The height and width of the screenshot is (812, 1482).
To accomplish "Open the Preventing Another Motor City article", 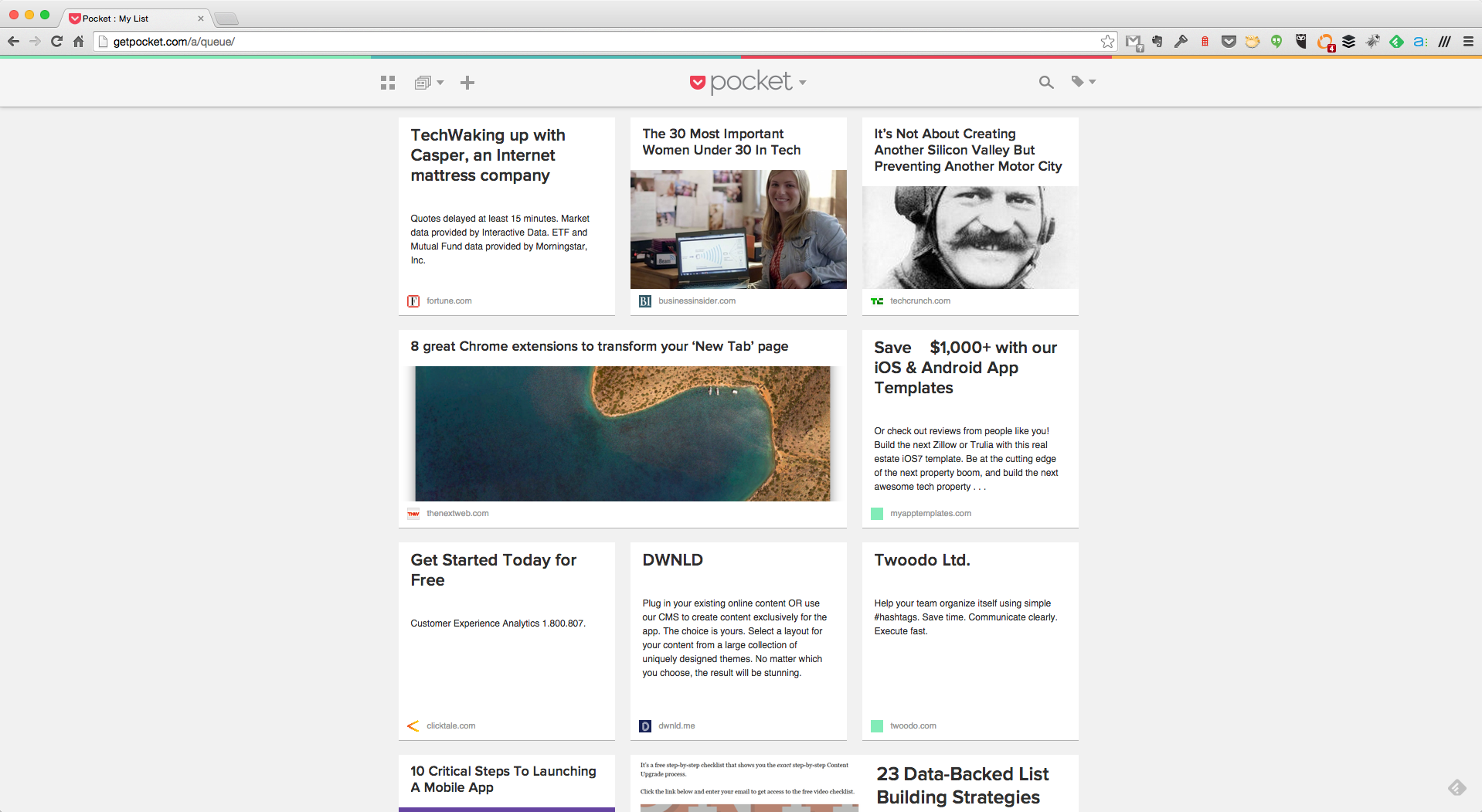I will pyautogui.click(x=968, y=150).
